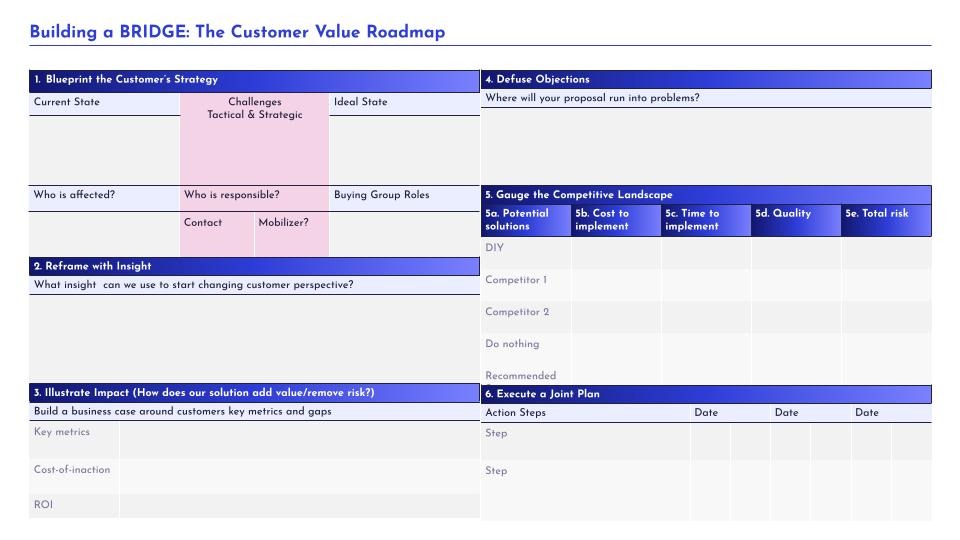Click the 'Recommended' row label

pyautogui.click(x=521, y=376)
